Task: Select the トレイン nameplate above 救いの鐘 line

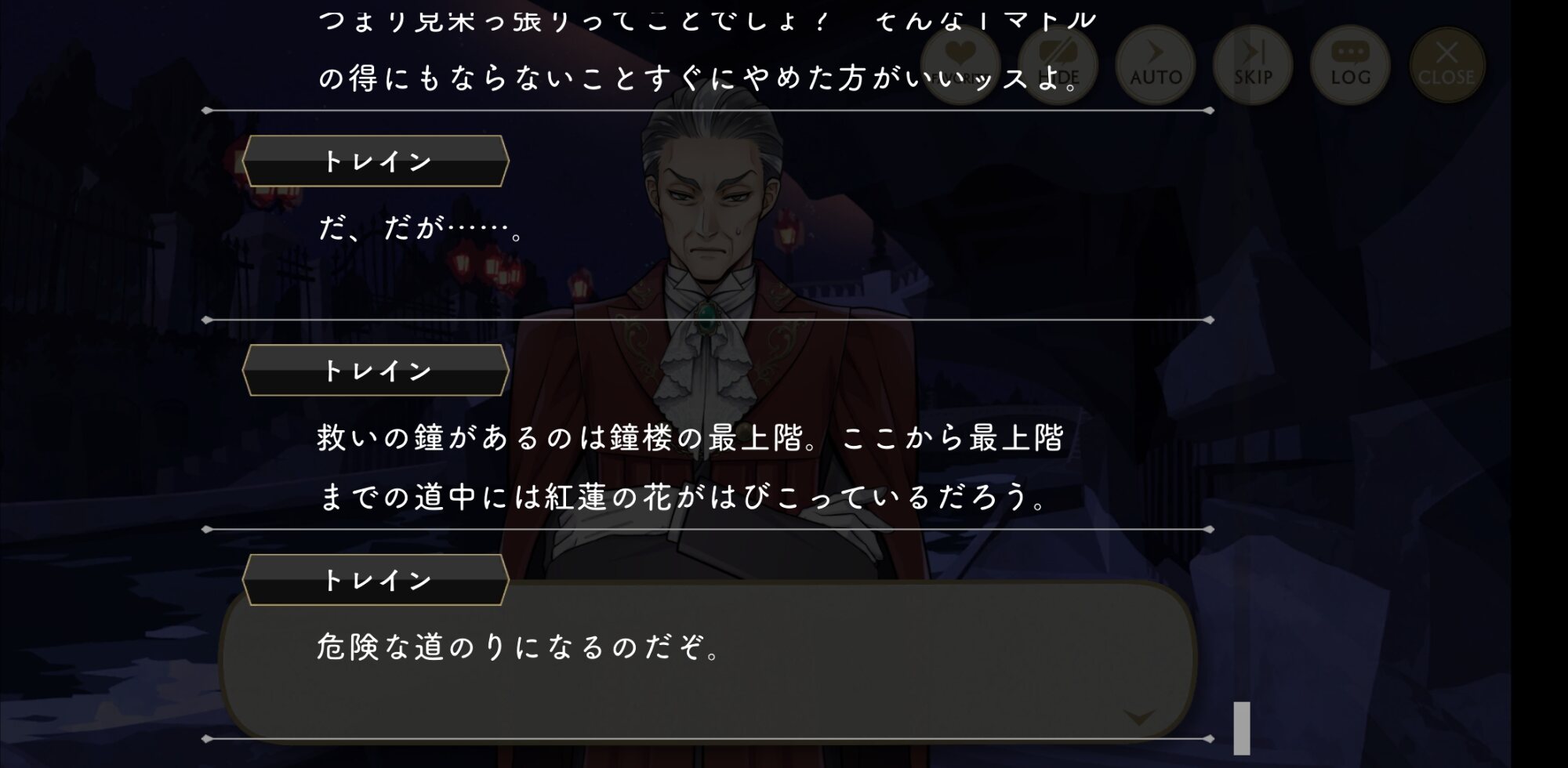Action: pos(376,370)
